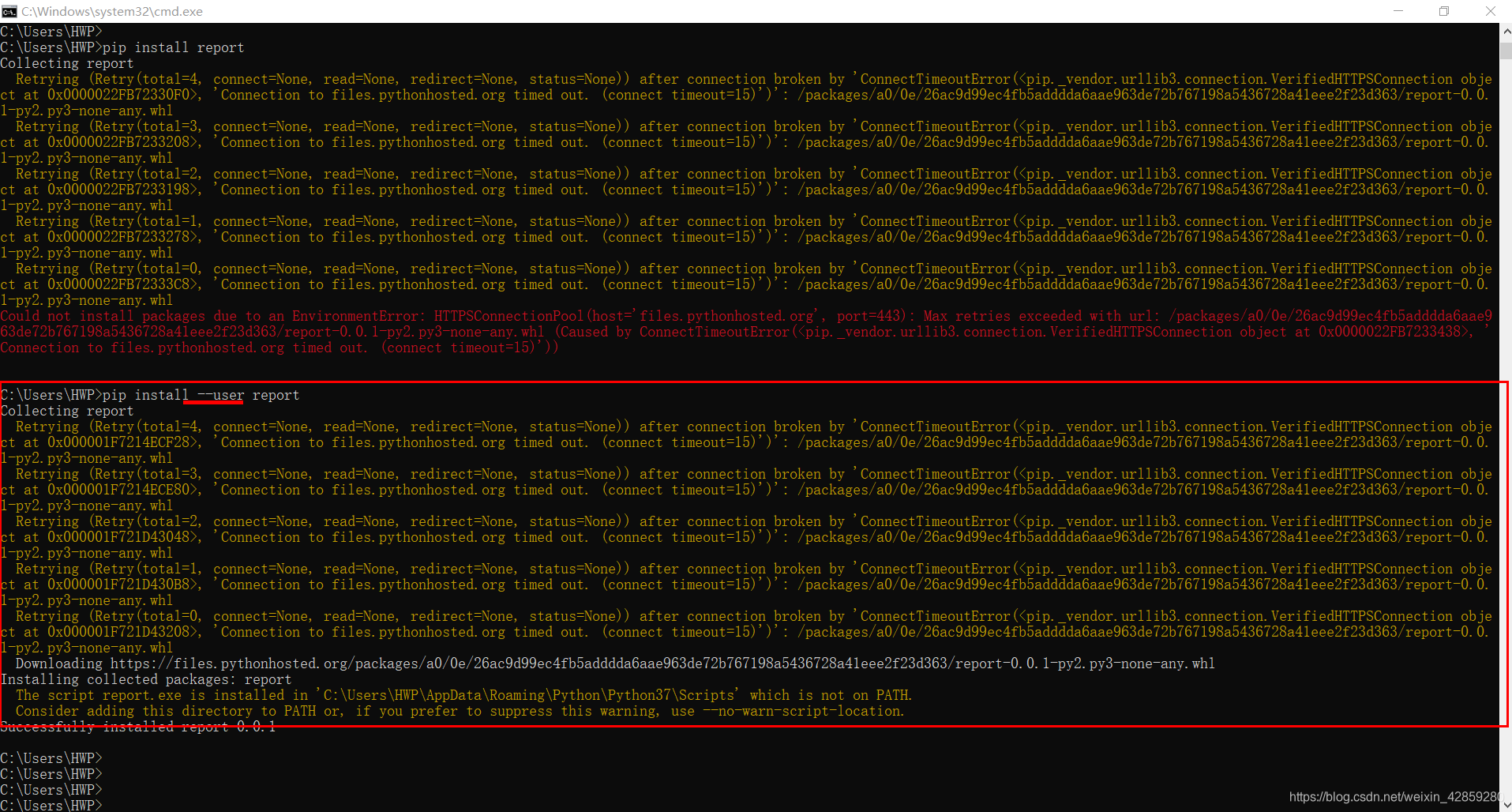The width and height of the screenshot is (1512, 812).
Task: Click 'Consider adding this directory to PATH' text
Action: coord(166,711)
